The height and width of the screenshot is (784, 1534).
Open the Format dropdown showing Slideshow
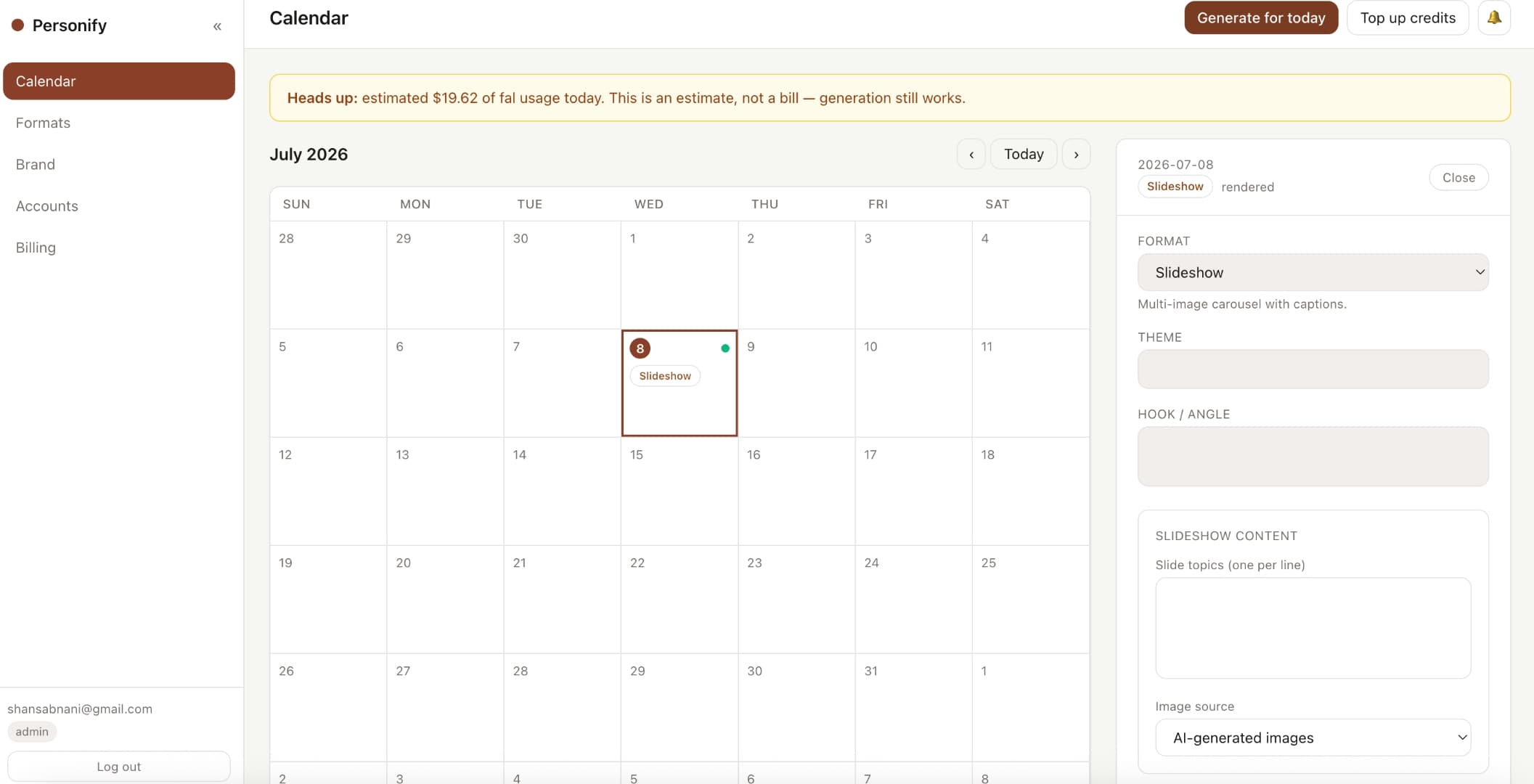pyautogui.click(x=1313, y=272)
